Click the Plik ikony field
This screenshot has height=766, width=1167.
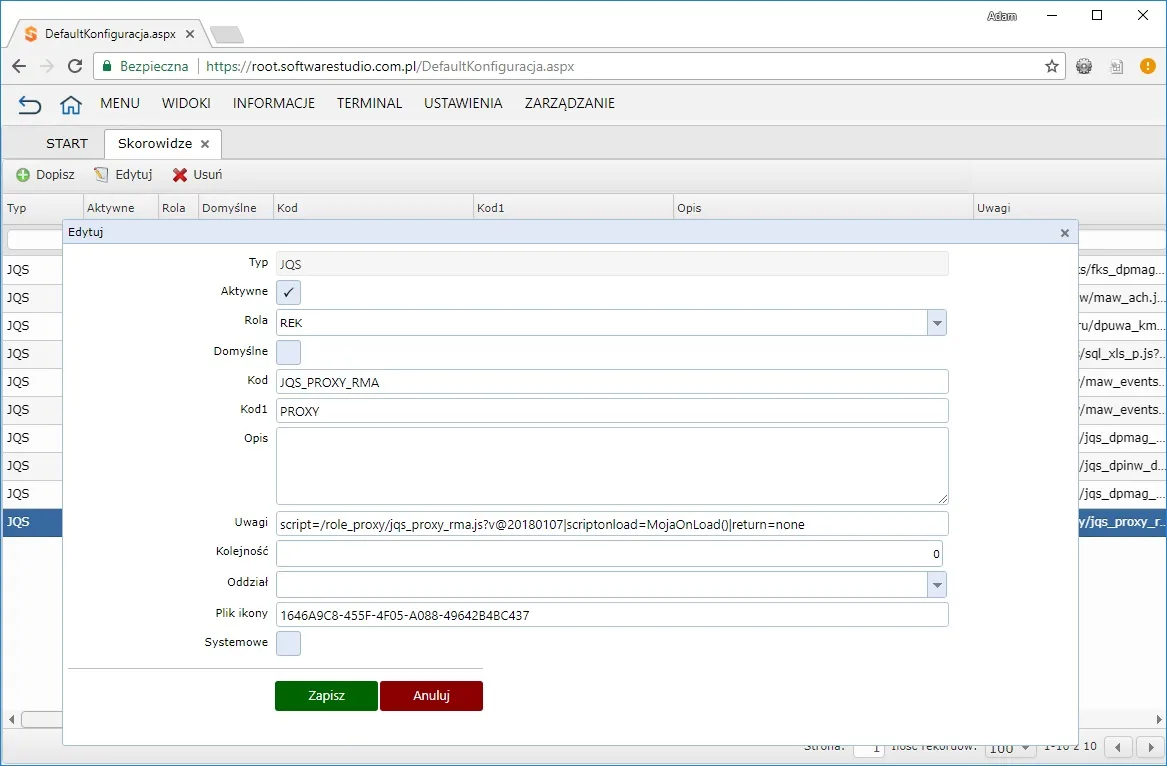coord(612,615)
